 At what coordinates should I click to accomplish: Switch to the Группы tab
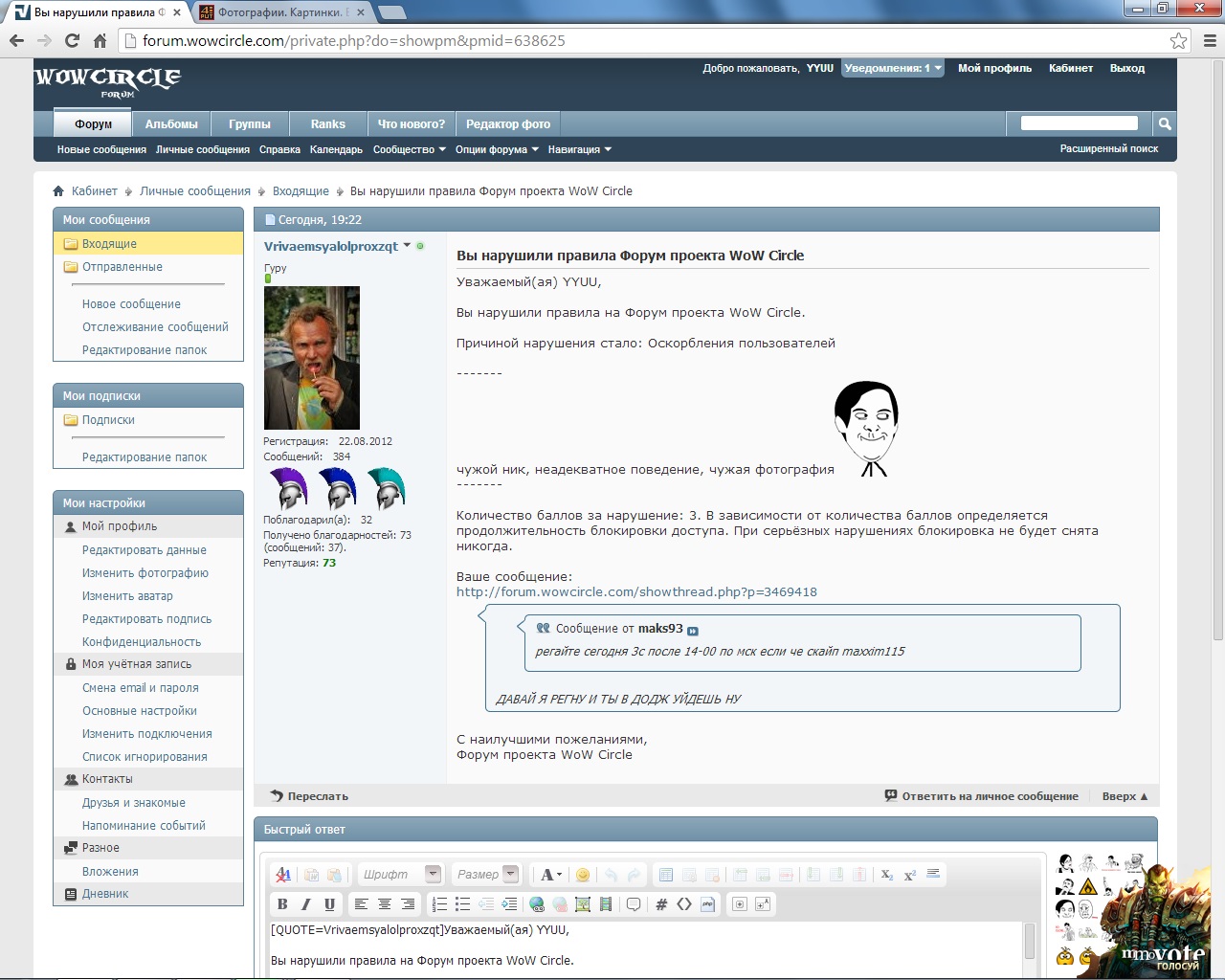point(250,124)
